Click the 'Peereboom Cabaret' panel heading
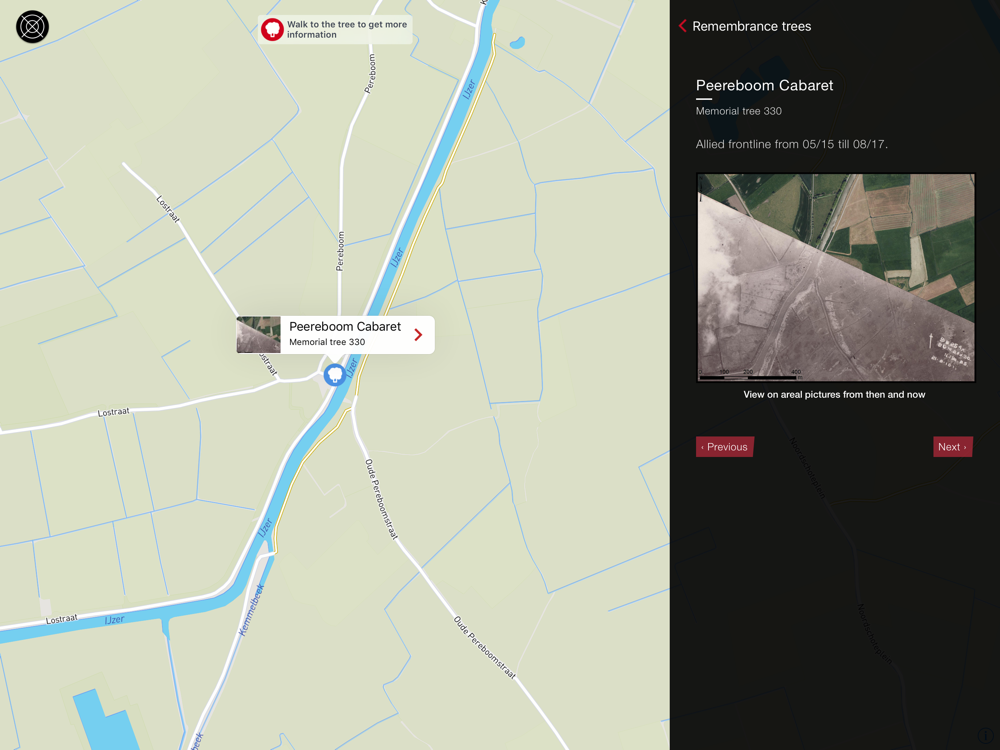The width and height of the screenshot is (1000, 750). pyautogui.click(x=764, y=85)
